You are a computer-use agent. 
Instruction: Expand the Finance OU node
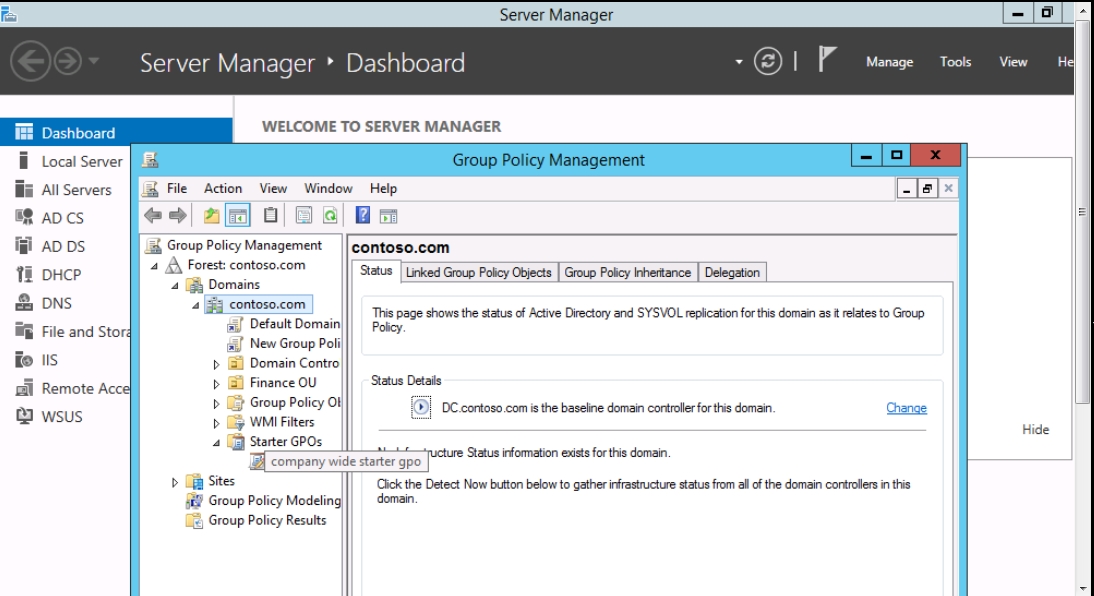point(216,384)
